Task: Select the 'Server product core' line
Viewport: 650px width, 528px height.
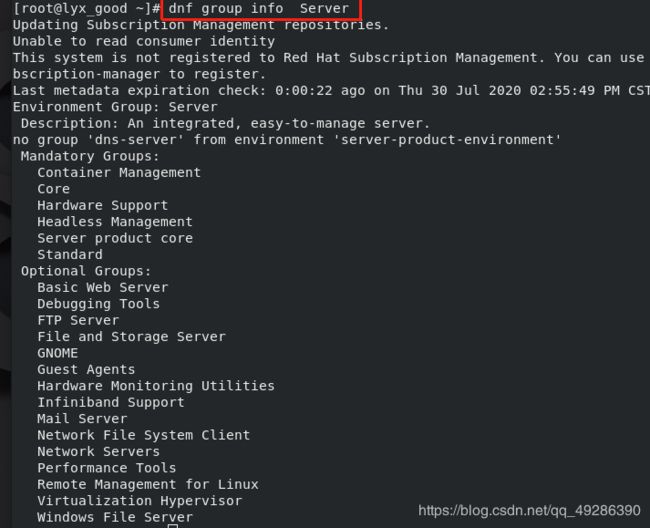Action: click(x=115, y=238)
